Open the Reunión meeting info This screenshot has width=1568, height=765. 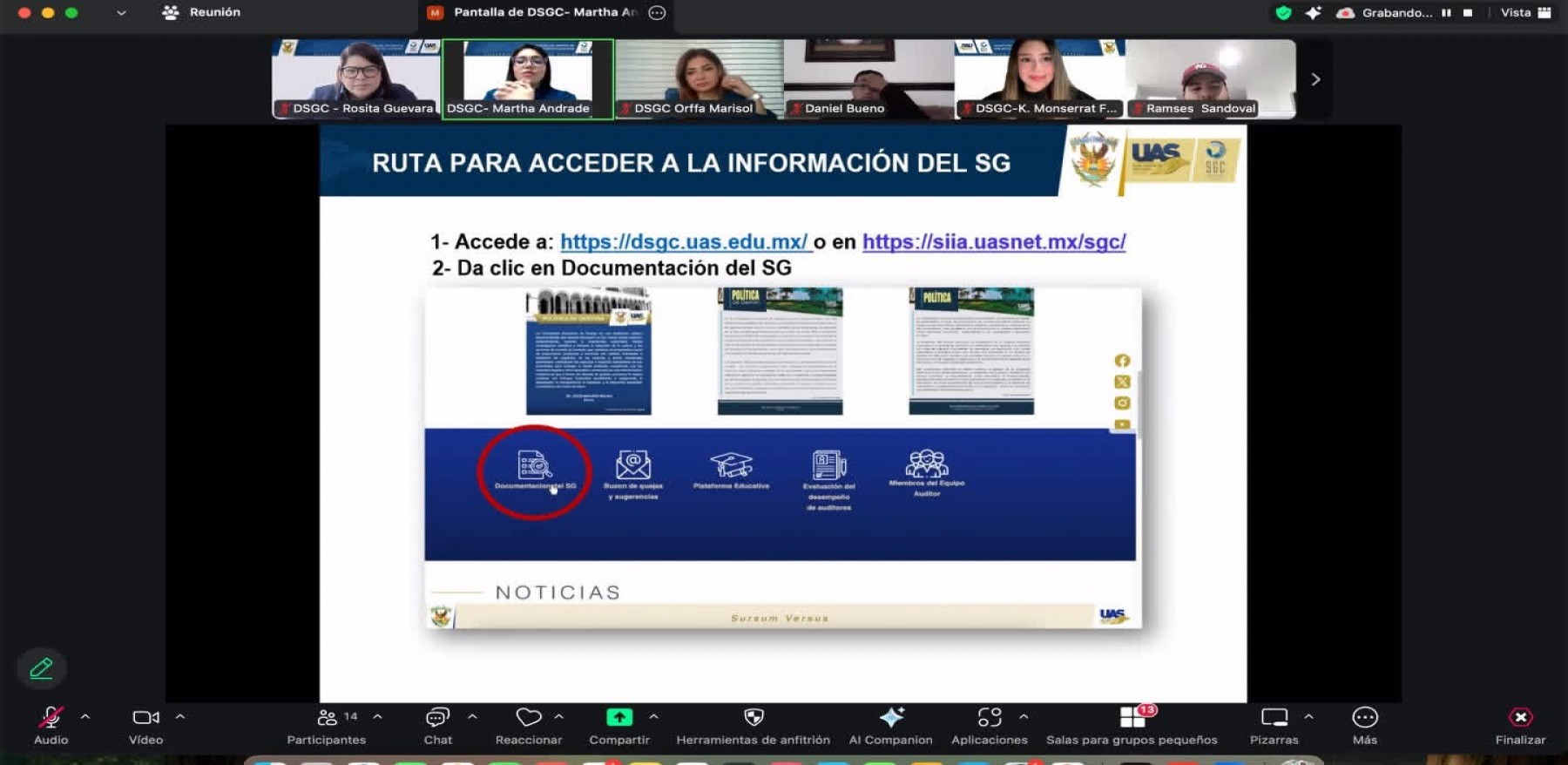[x=202, y=12]
